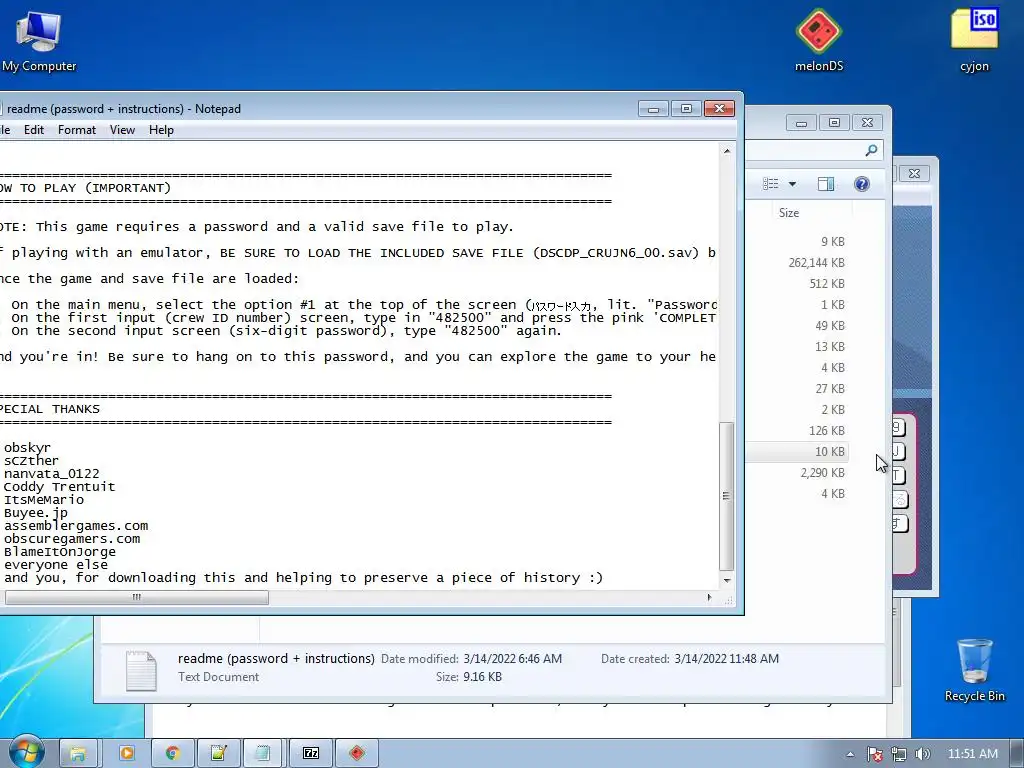Switch to Notepad taskbar button

coord(263,753)
